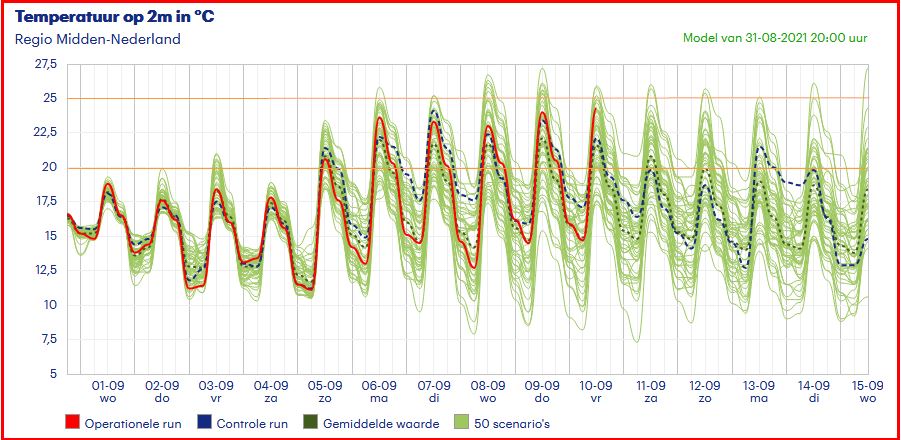Click the blue Controle run legend swatch
The height and width of the screenshot is (440, 901).
pos(204,423)
